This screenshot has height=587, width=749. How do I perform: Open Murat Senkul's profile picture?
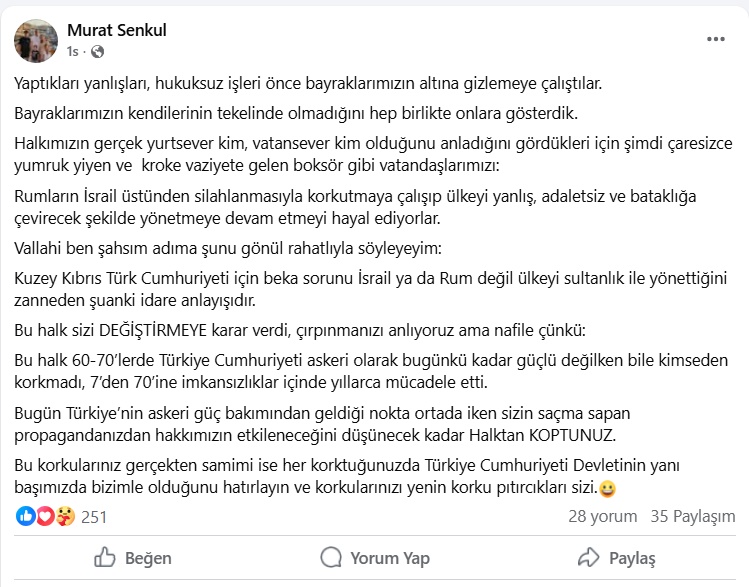point(35,40)
